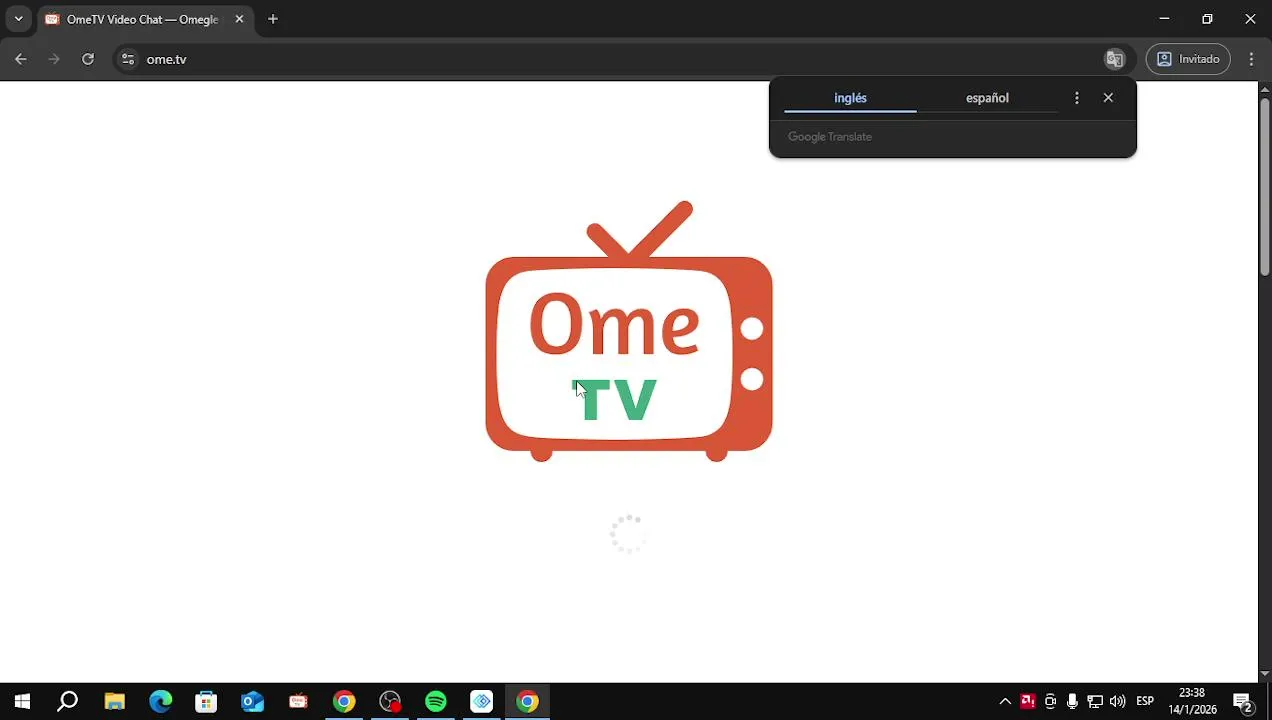Screen dimensions: 1272x720
Task: Select the inglés tab in Translate popup
Action: click(850, 98)
